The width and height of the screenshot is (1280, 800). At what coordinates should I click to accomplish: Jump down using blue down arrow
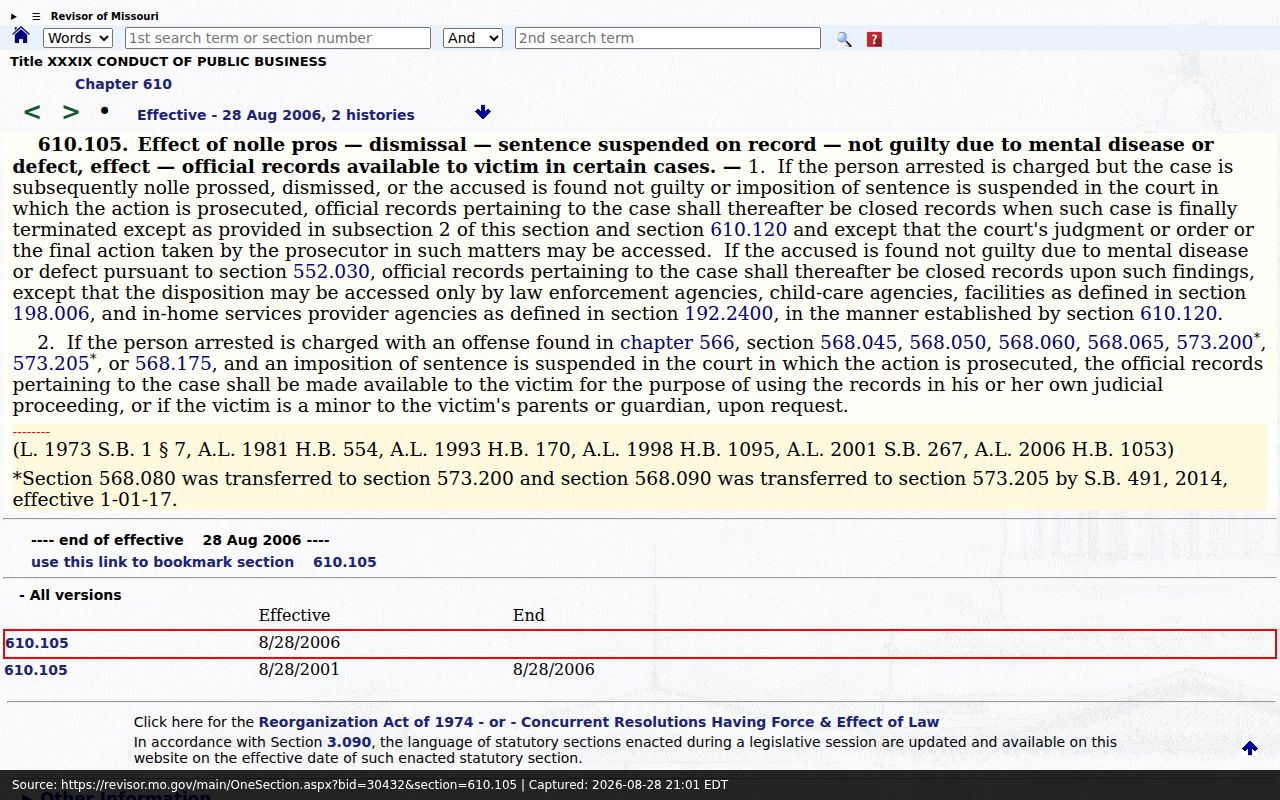483,112
